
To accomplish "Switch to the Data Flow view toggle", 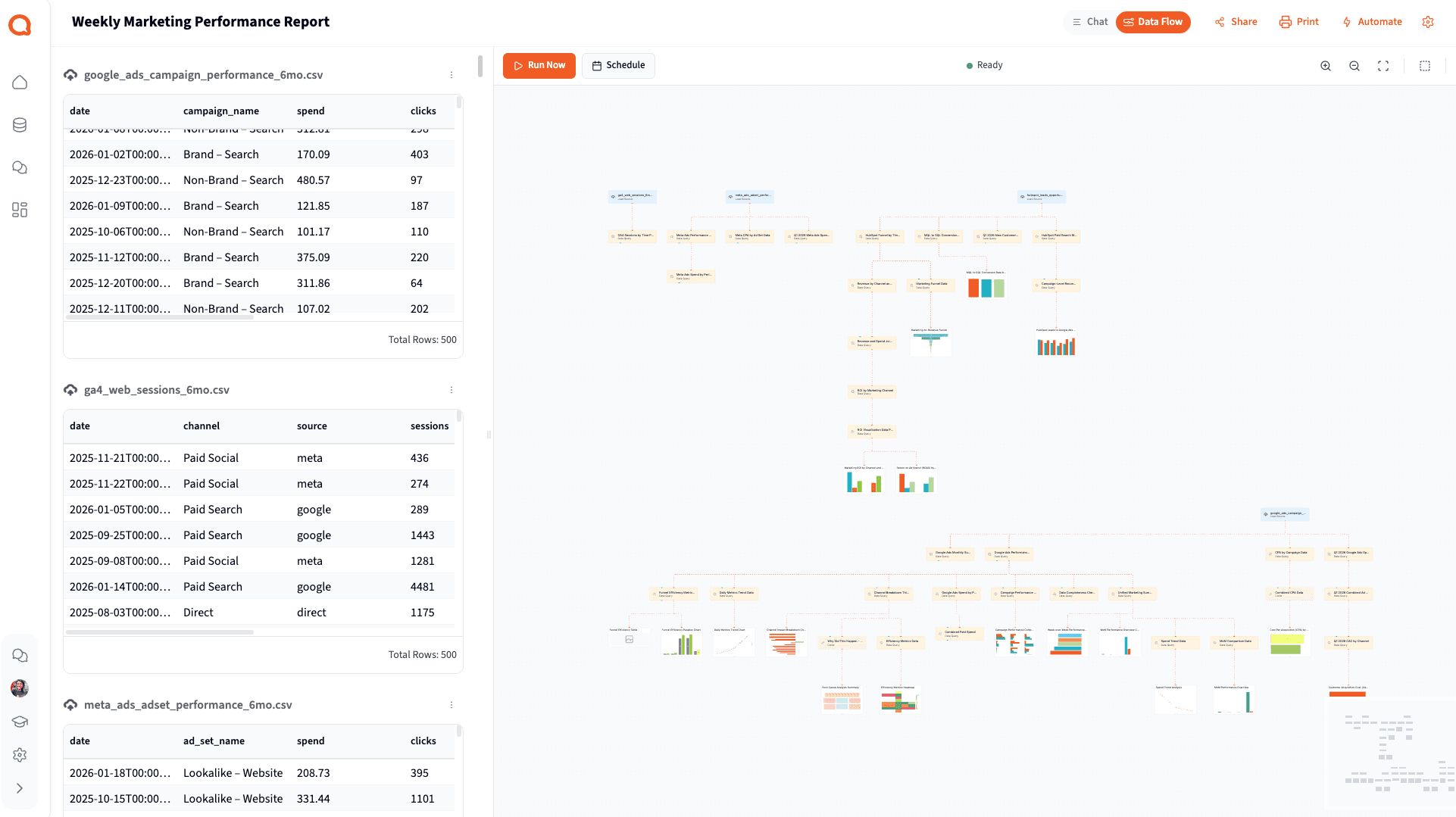I will [x=1153, y=22].
